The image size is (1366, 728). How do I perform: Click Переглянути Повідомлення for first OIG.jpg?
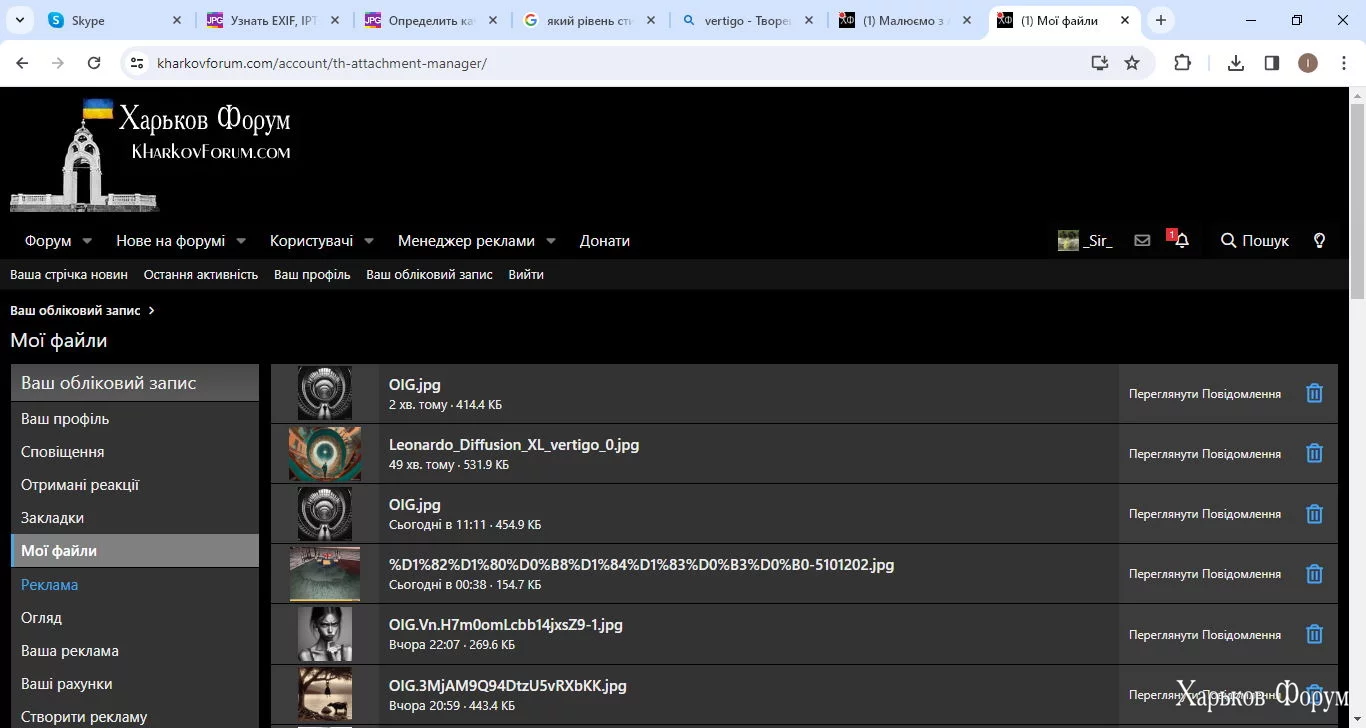pos(1205,394)
